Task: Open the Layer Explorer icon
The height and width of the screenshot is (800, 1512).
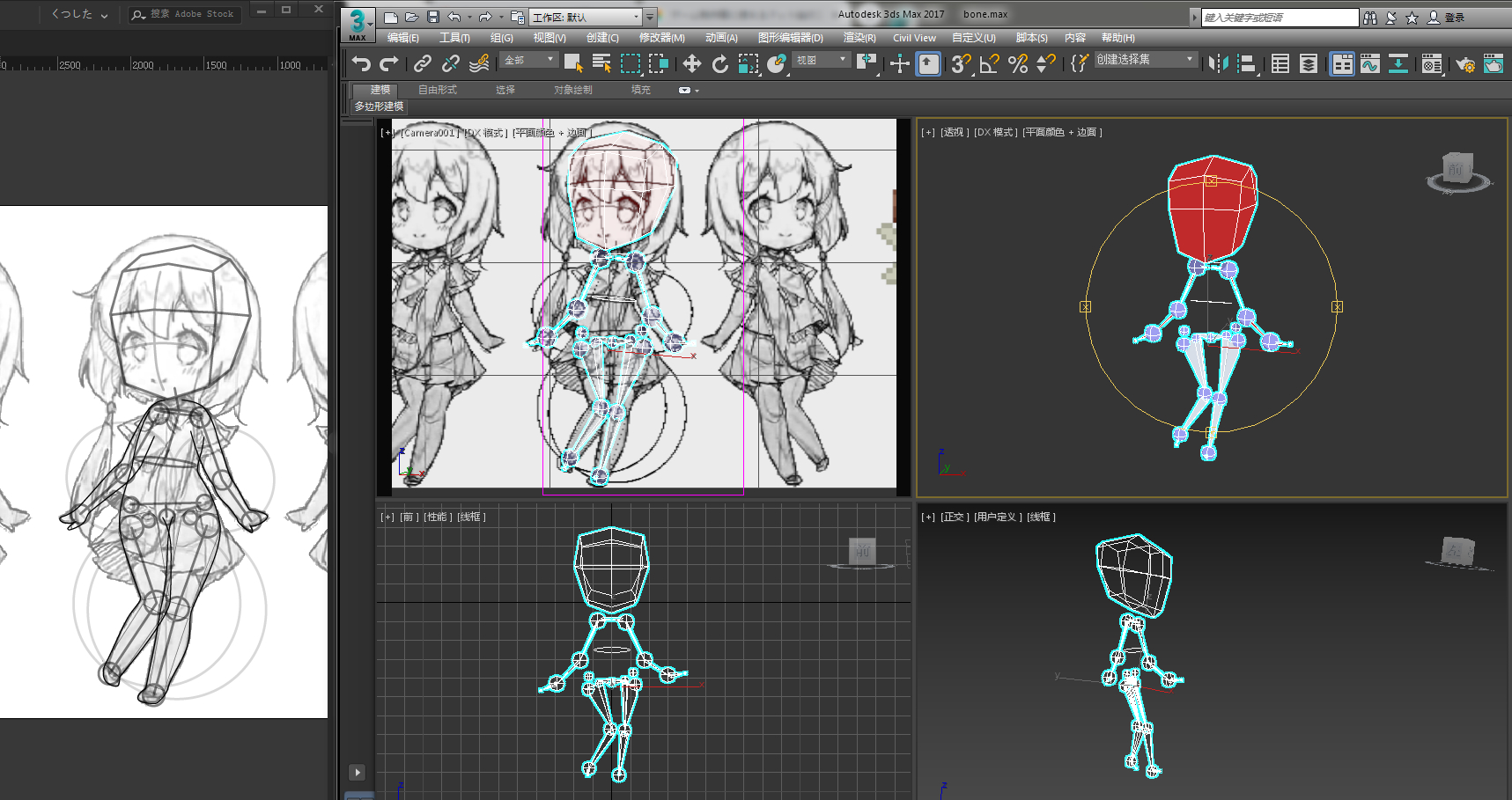Action: click(x=1309, y=63)
